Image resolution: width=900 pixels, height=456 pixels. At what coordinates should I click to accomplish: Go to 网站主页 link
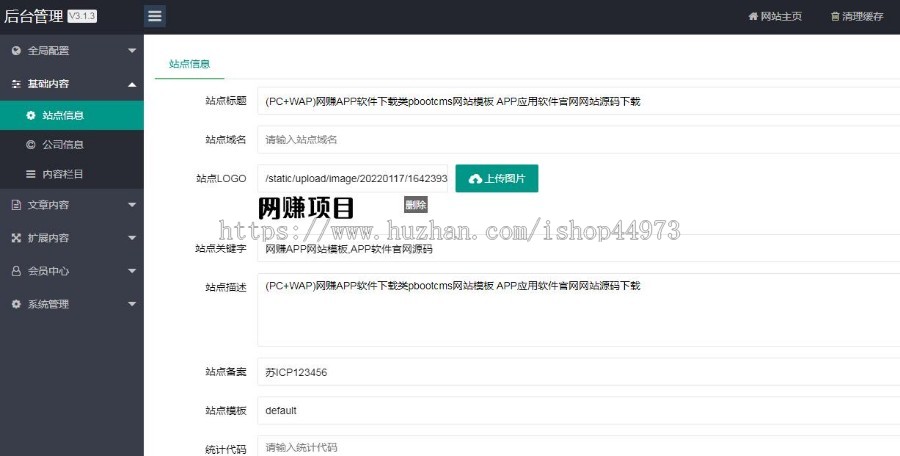pos(775,17)
